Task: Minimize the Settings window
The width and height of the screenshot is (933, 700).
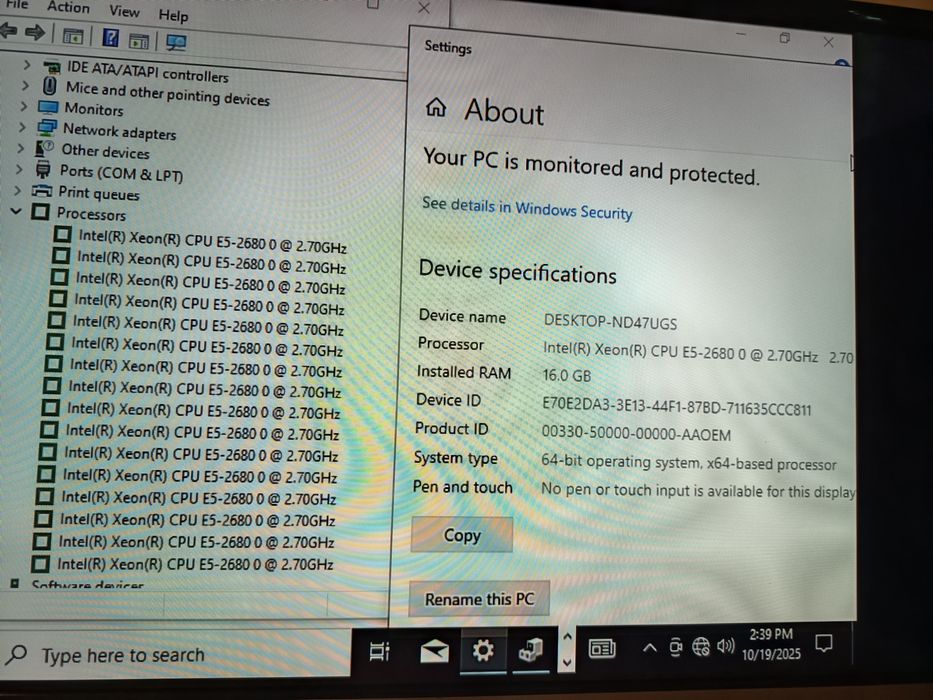Action: [741, 35]
